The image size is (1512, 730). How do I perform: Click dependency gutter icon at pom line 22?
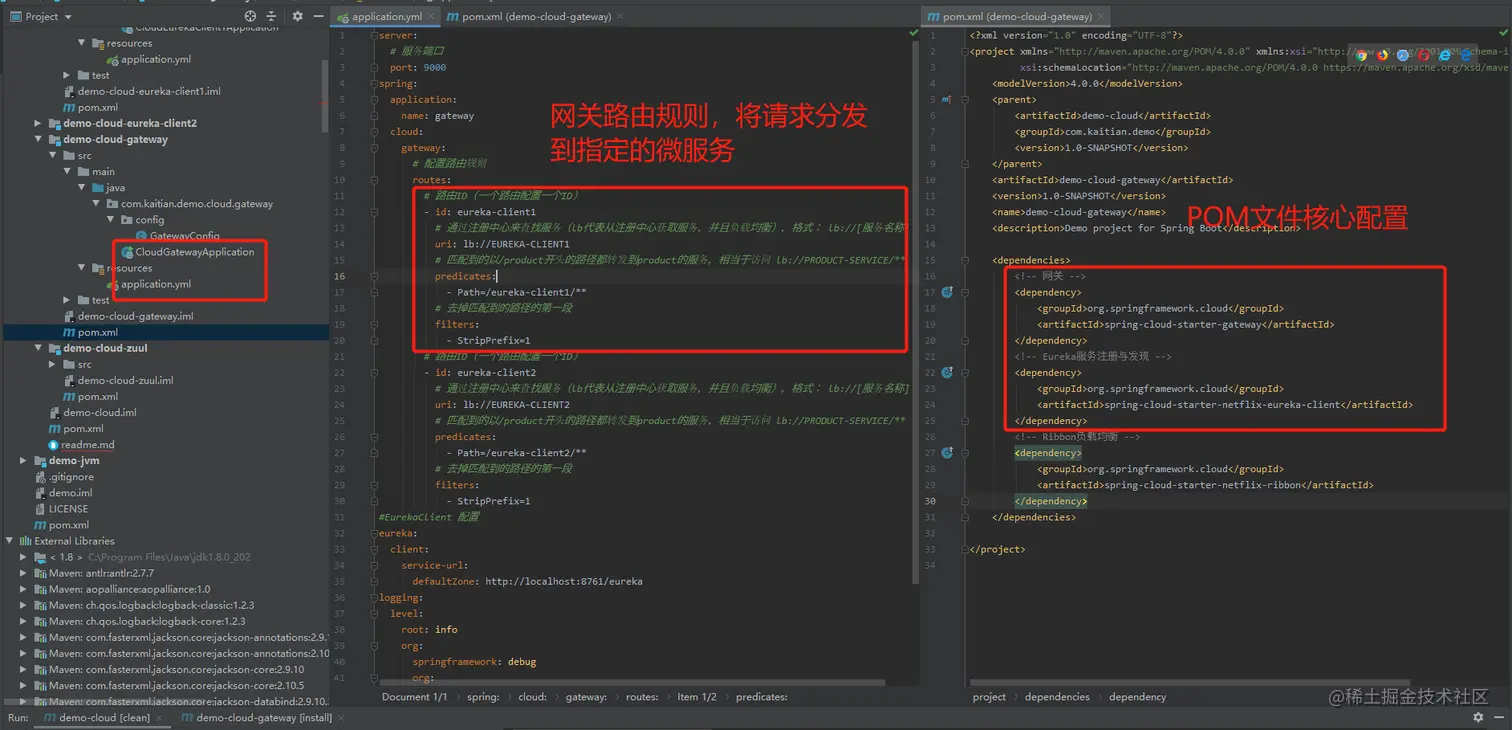point(947,373)
